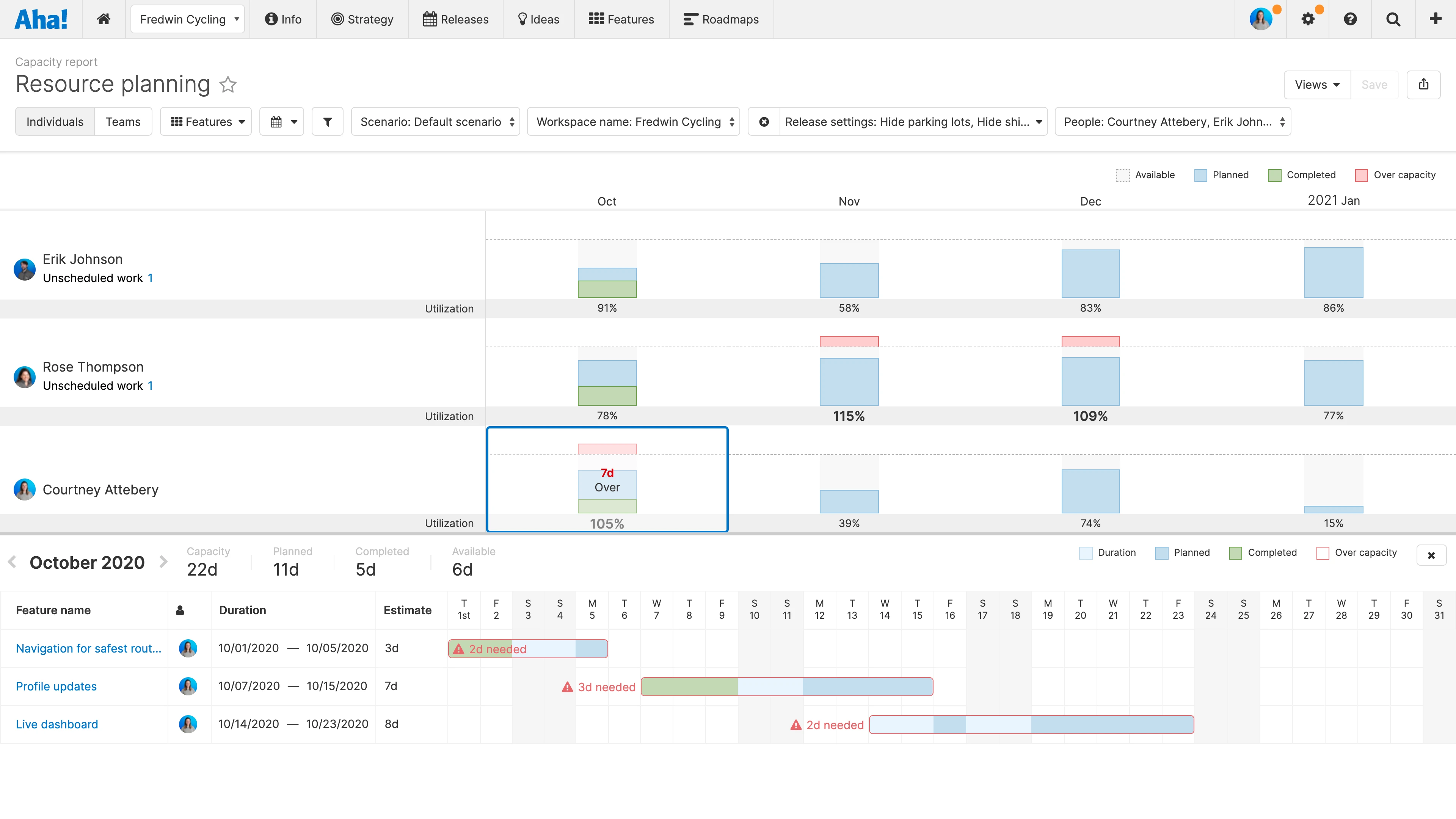Switch to Teams view toggle

click(122, 121)
